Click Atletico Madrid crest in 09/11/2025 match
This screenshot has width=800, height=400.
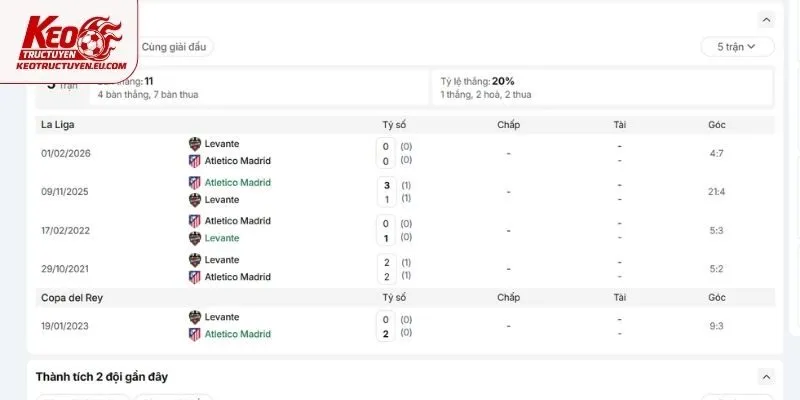coord(194,183)
